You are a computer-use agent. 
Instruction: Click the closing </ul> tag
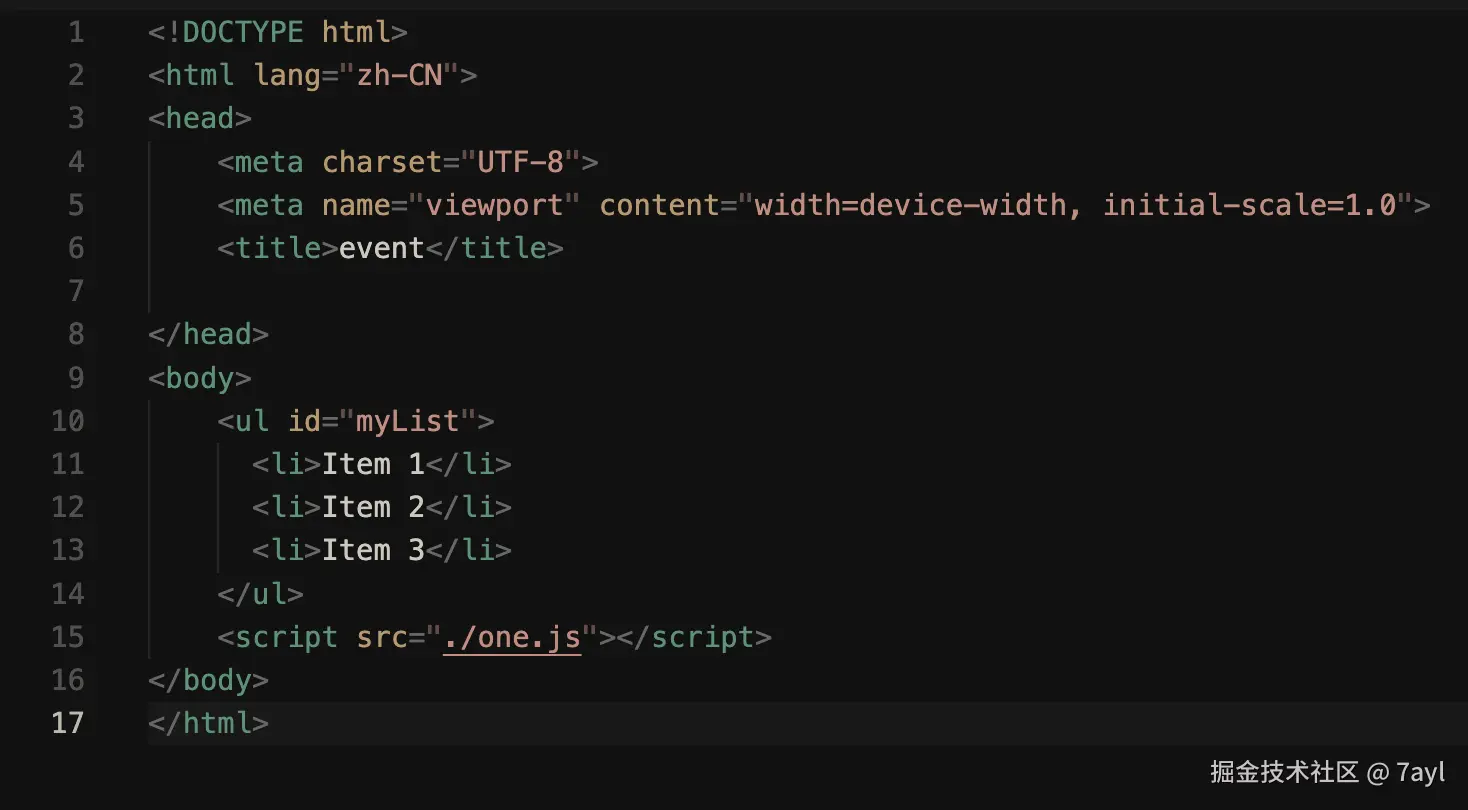click(x=260, y=594)
